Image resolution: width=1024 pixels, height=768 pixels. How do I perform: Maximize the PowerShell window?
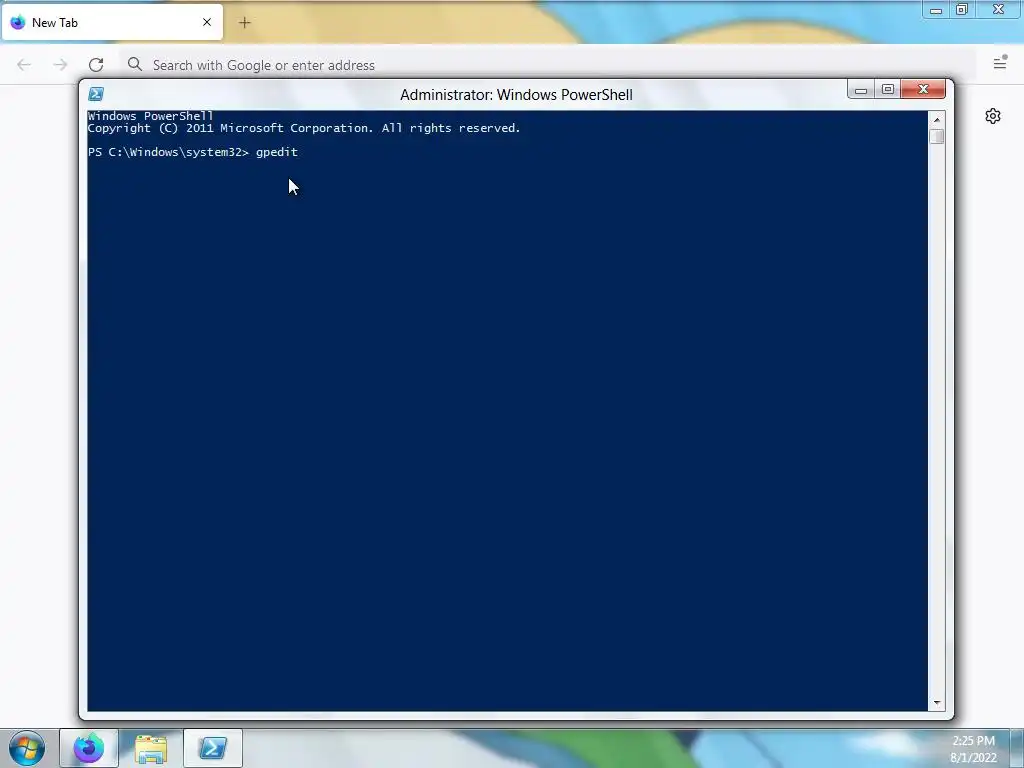click(x=888, y=89)
